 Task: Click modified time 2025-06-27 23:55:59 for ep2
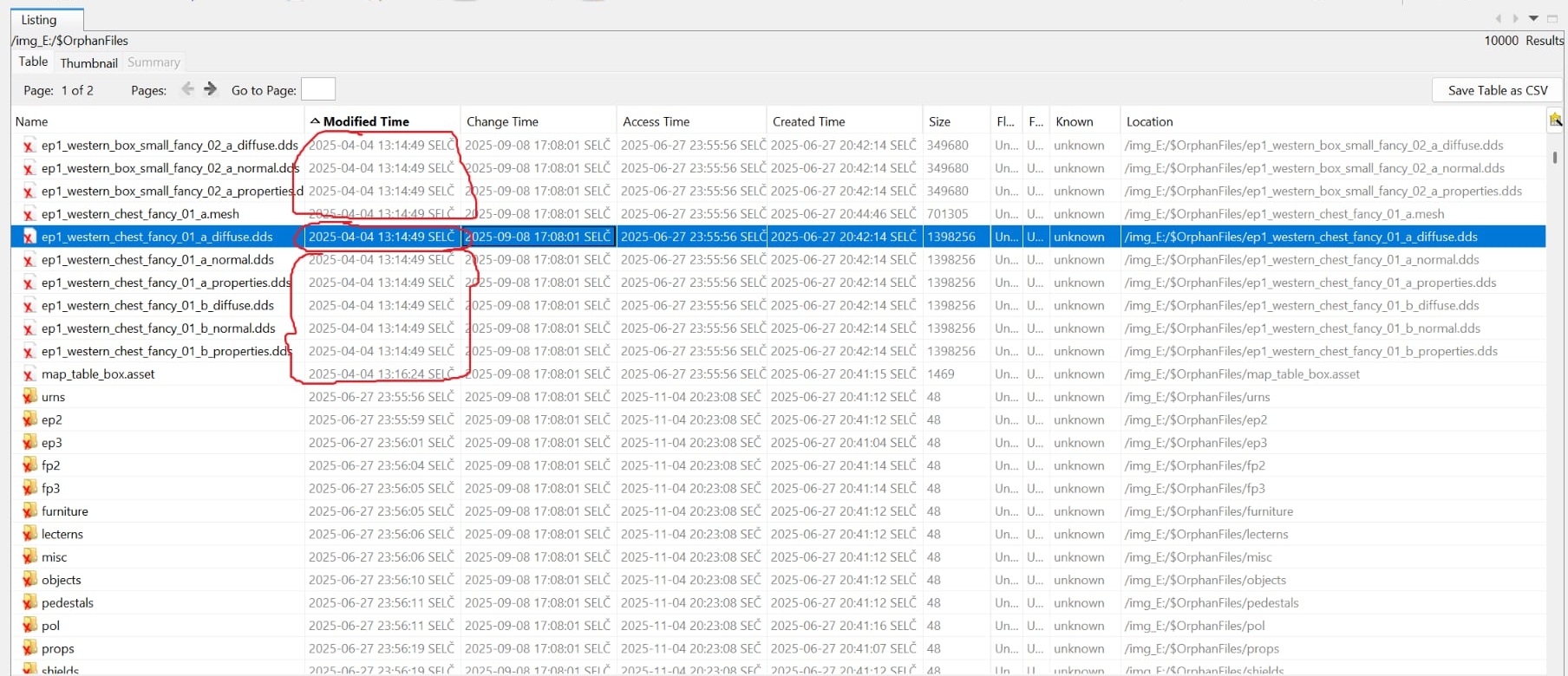pyautogui.click(x=381, y=419)
